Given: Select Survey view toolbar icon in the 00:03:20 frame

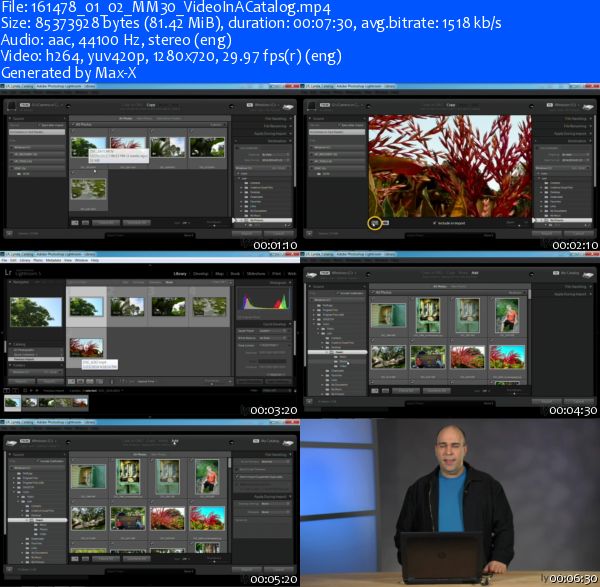Looking at the screenshot, I should (99, 382).
